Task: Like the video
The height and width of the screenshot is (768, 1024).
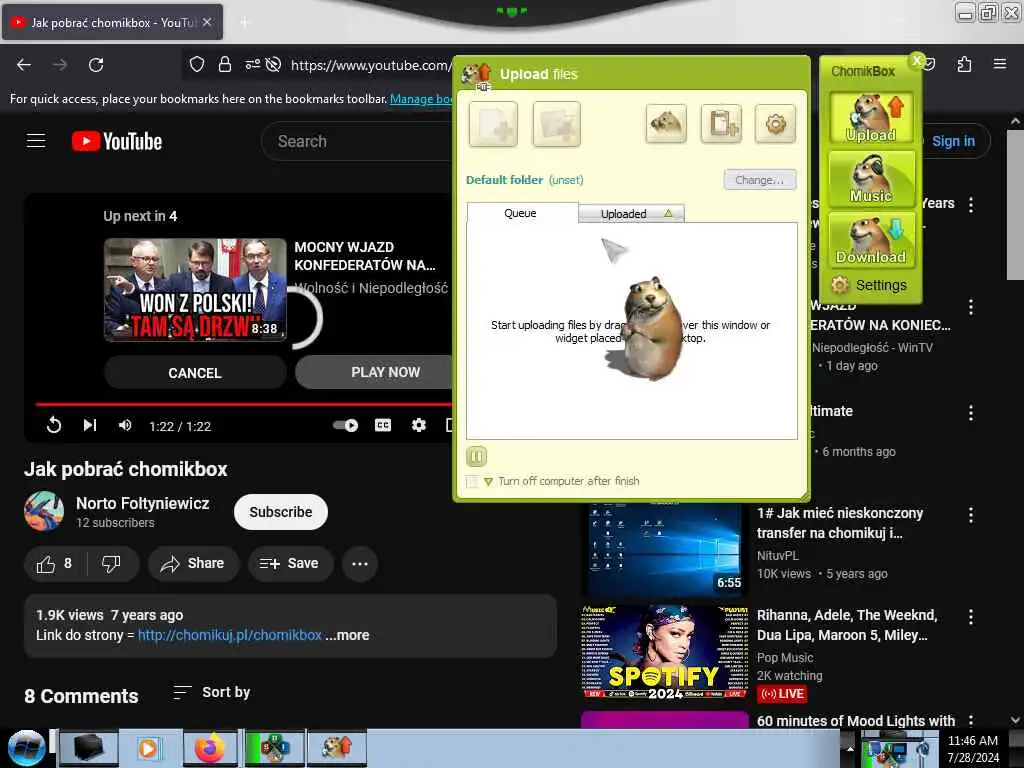Action: pyautogui.click(x=55, y=564)
